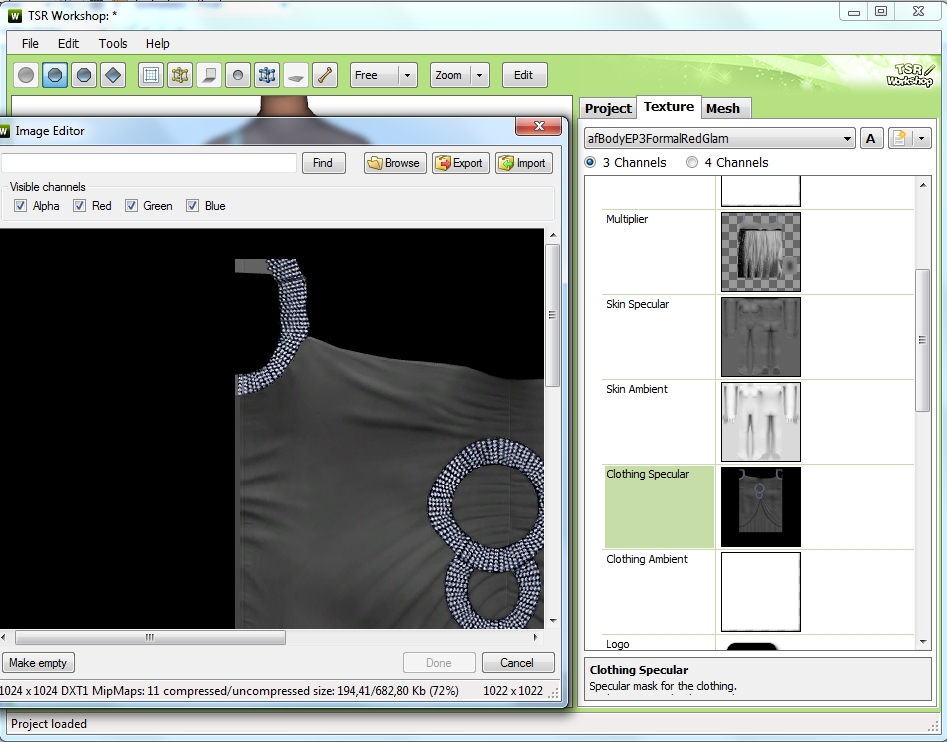Click the horizontal scrollbar in Image Editor
947x742 pixels.
pyautogui.click(x=150, y=637)
